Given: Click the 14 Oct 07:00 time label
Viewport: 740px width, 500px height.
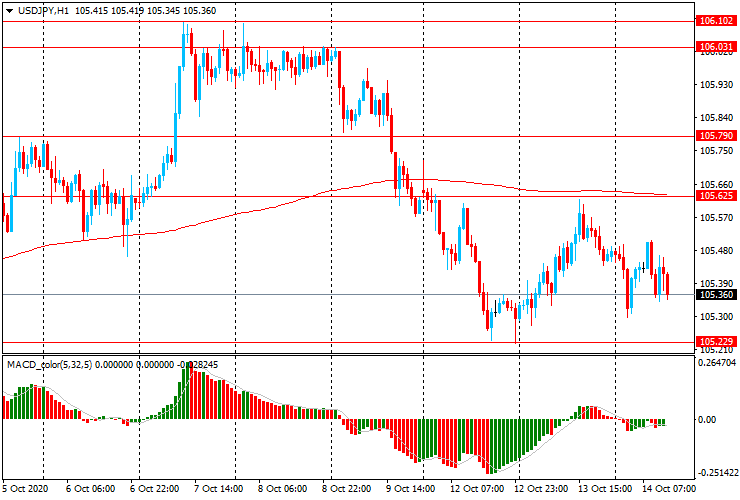Looking at the screenshot, I should (669, 488).
